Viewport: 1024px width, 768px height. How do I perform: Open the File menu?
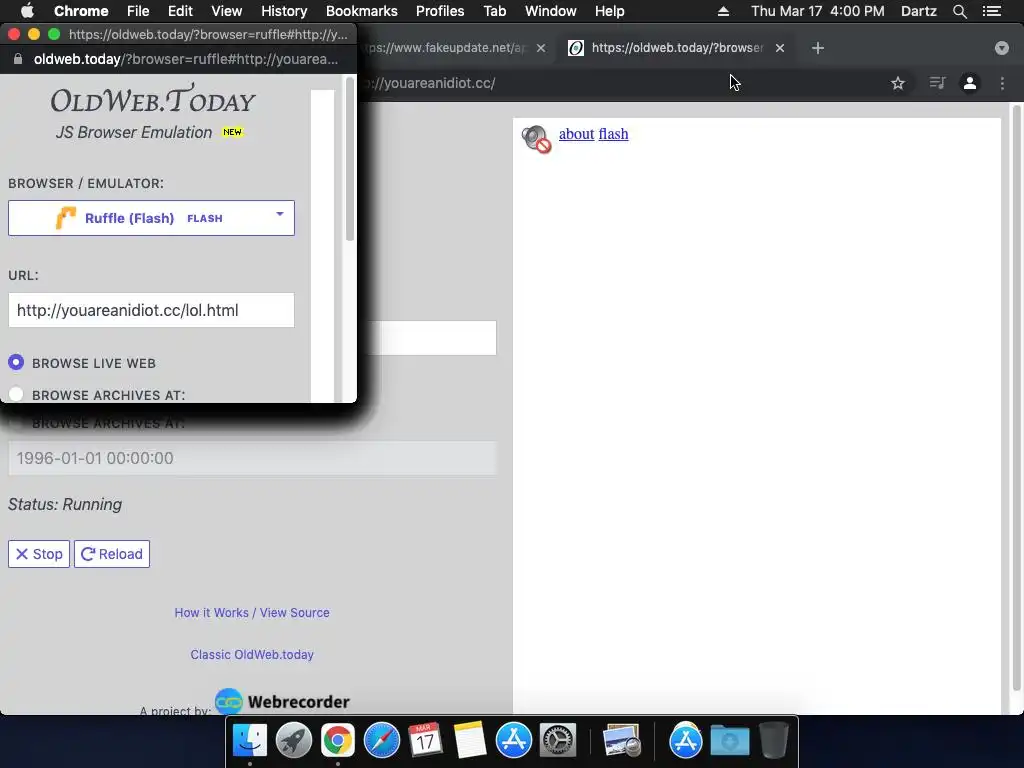click(138, 11)
